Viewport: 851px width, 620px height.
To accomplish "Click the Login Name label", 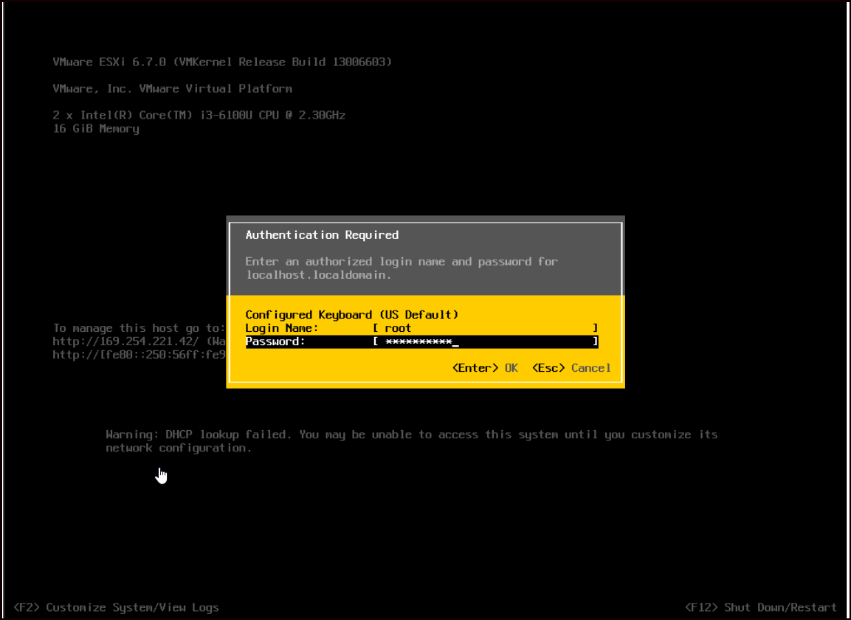I will [281, 328].
